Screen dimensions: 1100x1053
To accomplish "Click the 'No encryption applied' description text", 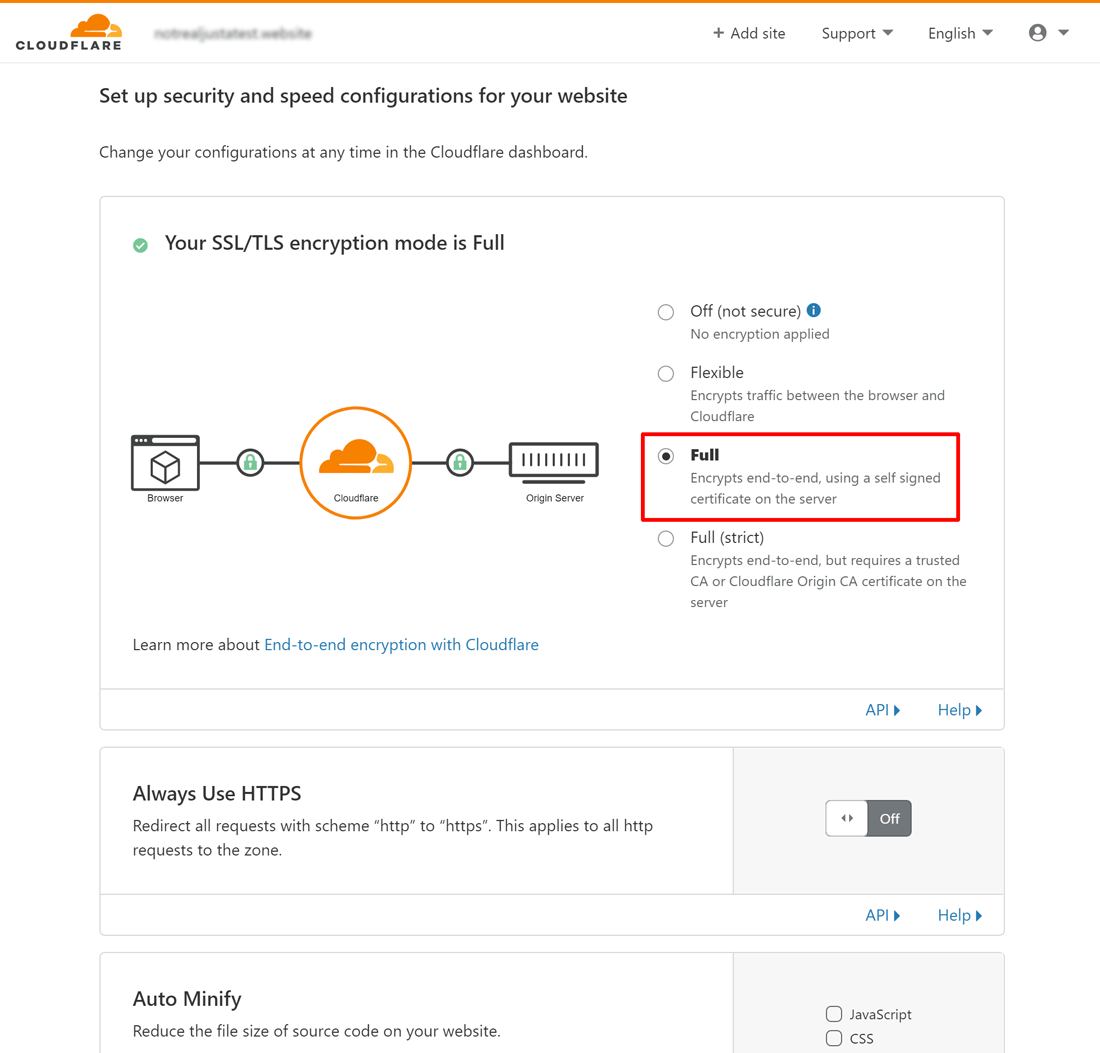I will click(x=760, y=334).
